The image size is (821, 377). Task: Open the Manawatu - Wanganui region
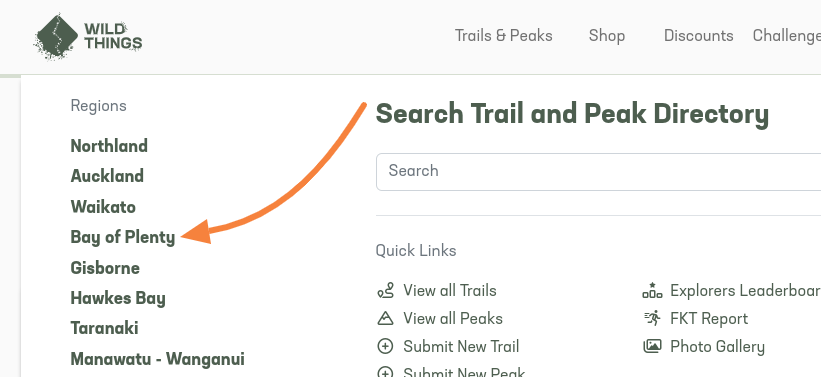[158, 359]
